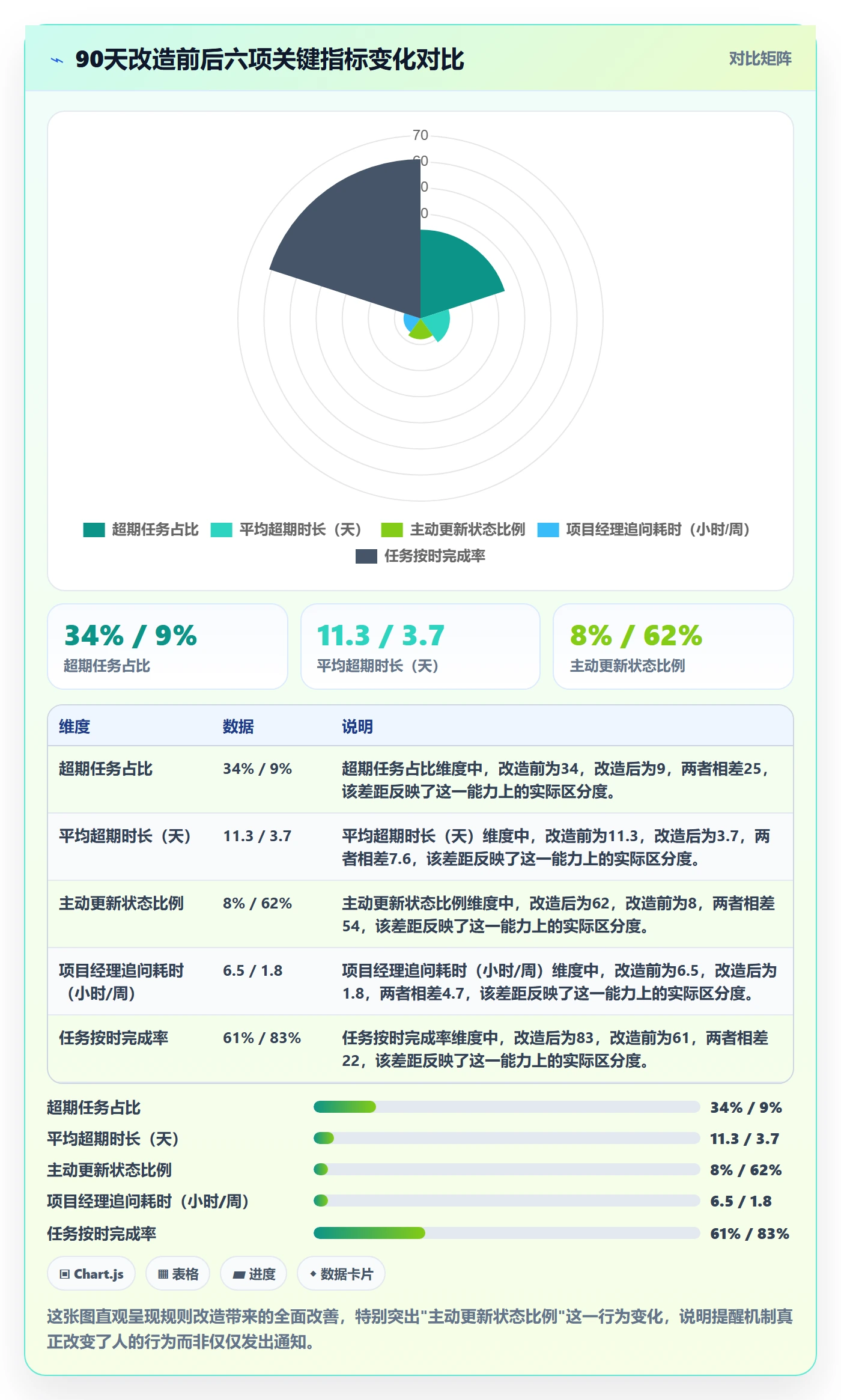The width and height of the screenshot is (841, 1400).
Task: Click the chart title 90天改造前后六项关键指标变化对比
Action: 270,59
